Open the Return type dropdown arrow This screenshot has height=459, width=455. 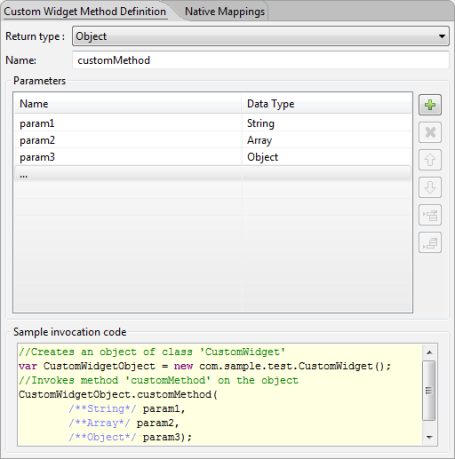tap(442, 36)
